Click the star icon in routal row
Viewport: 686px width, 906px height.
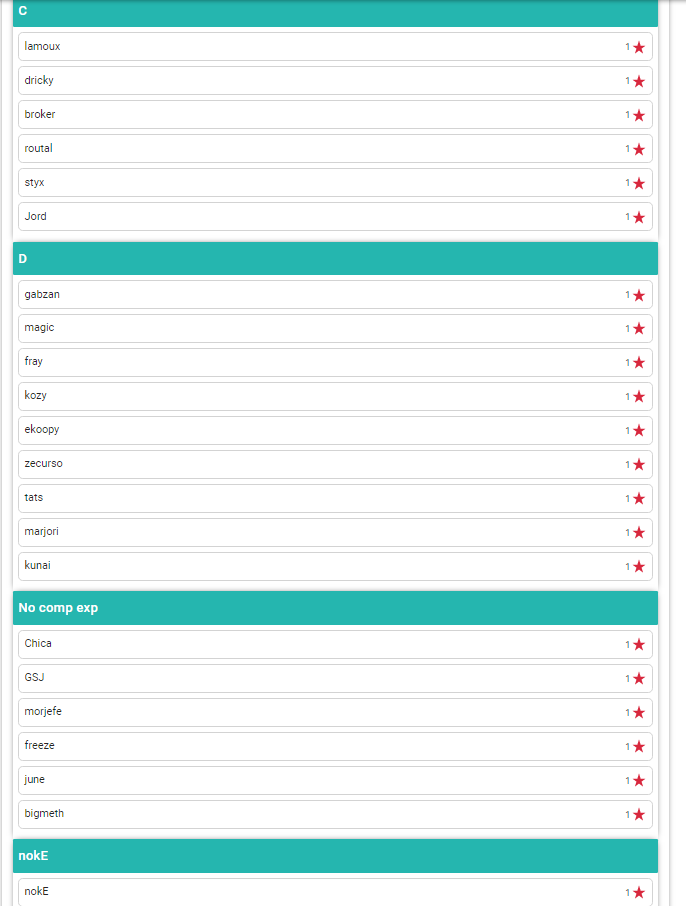[x=639, y=150]
